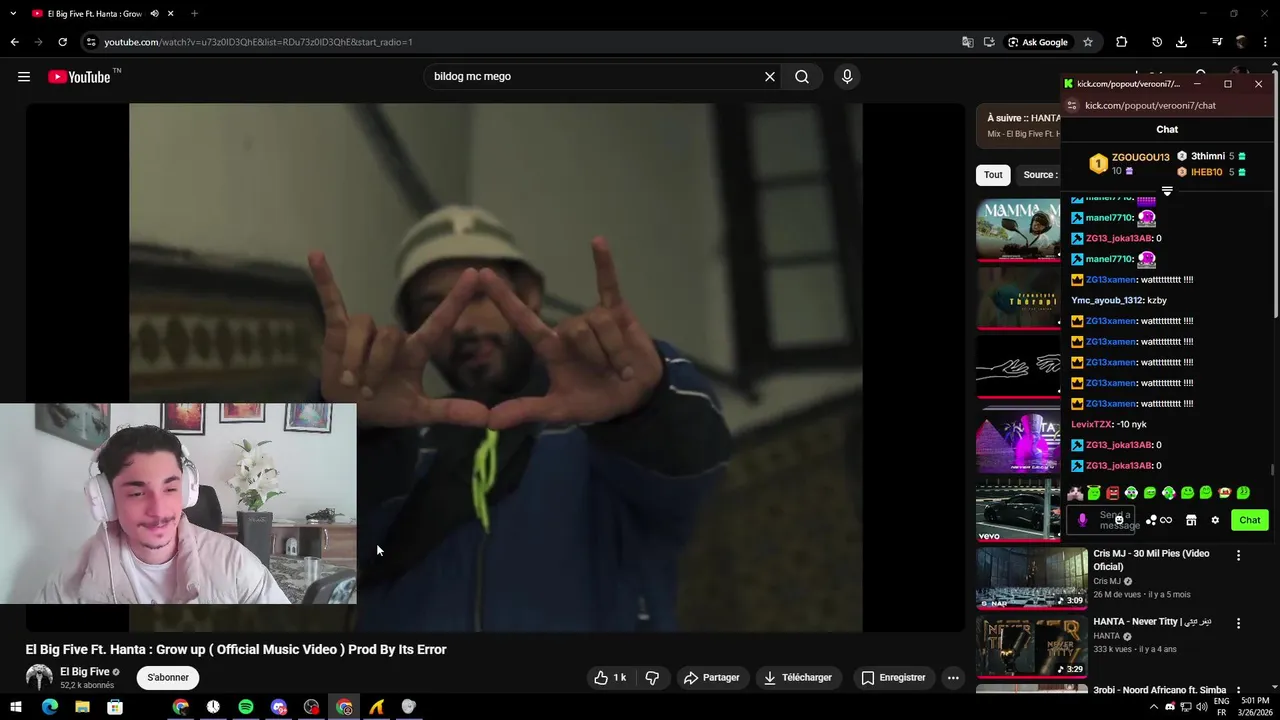Open Spotify from the taskbar
1280x720 pixels.
[x=246, y=707]
